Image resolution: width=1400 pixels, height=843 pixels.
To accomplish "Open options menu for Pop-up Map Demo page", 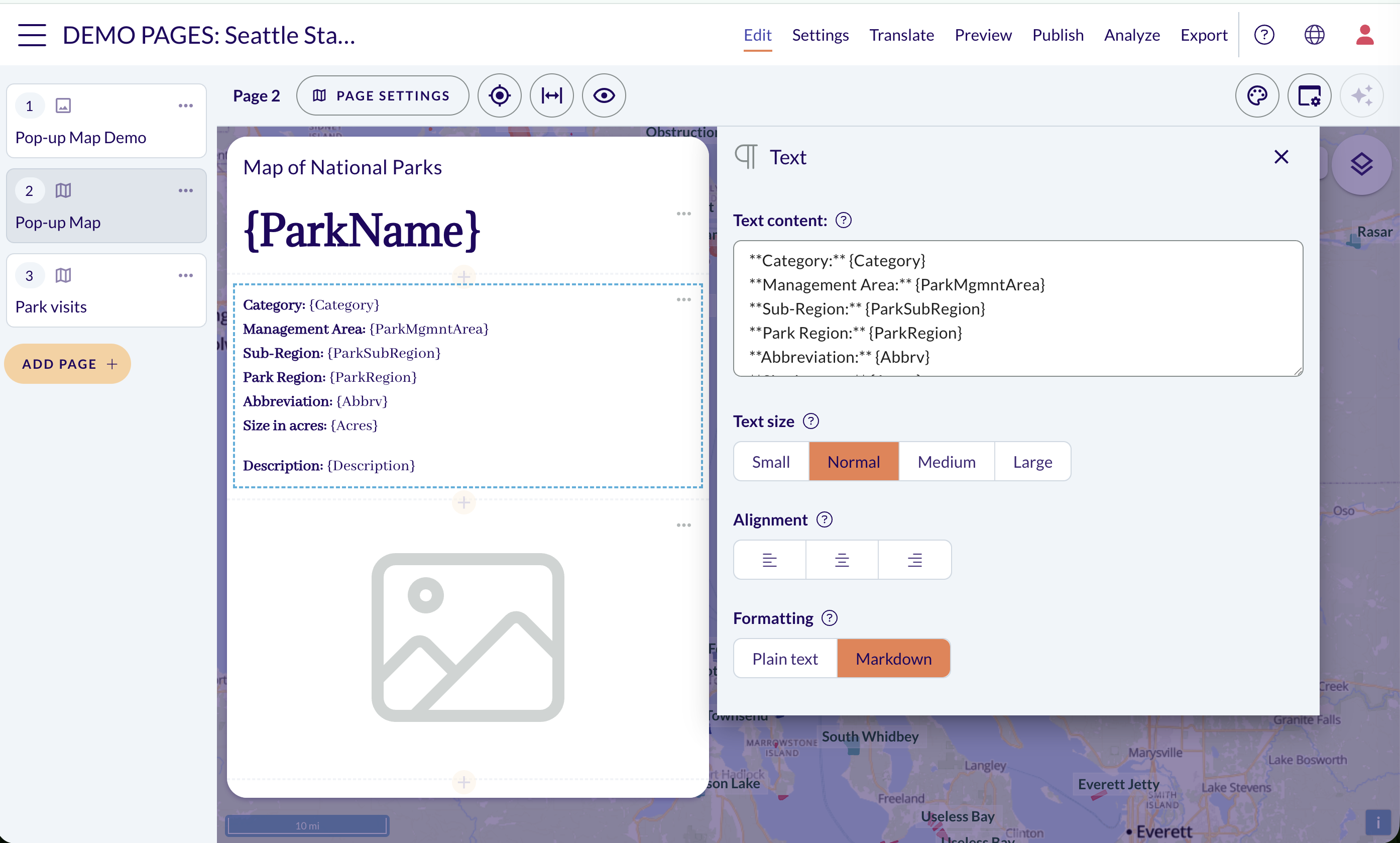I will (x=186, y=106).
